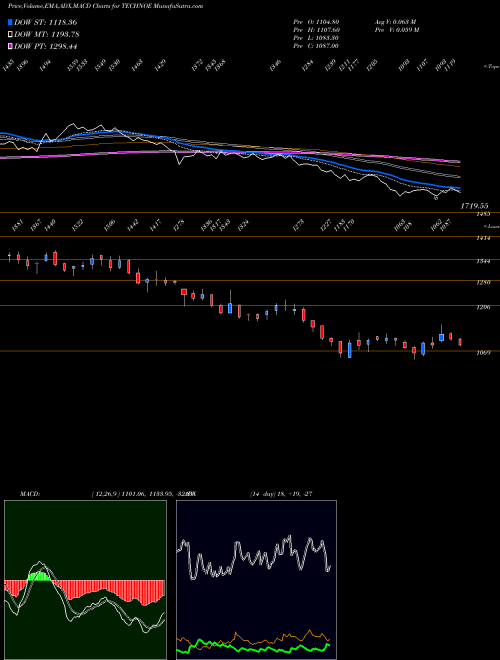This screenshot has height=660, width=500.
Task: Click the rightmost red candlestick
Action: [460, 342]
